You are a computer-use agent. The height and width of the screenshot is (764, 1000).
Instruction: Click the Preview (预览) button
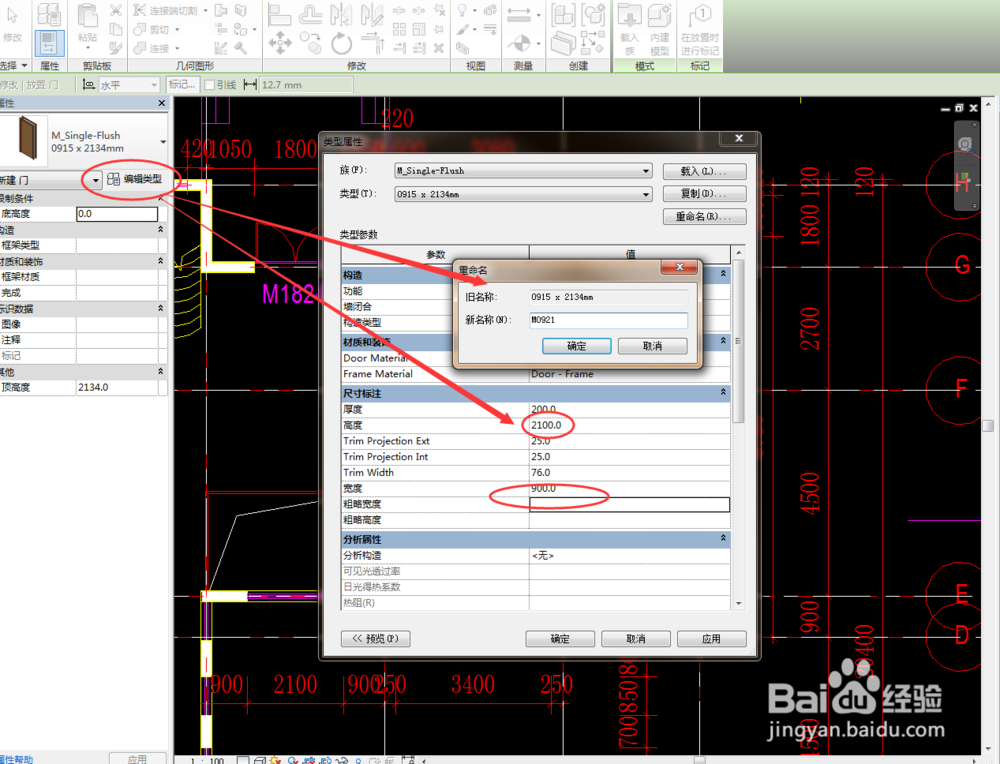376,638
